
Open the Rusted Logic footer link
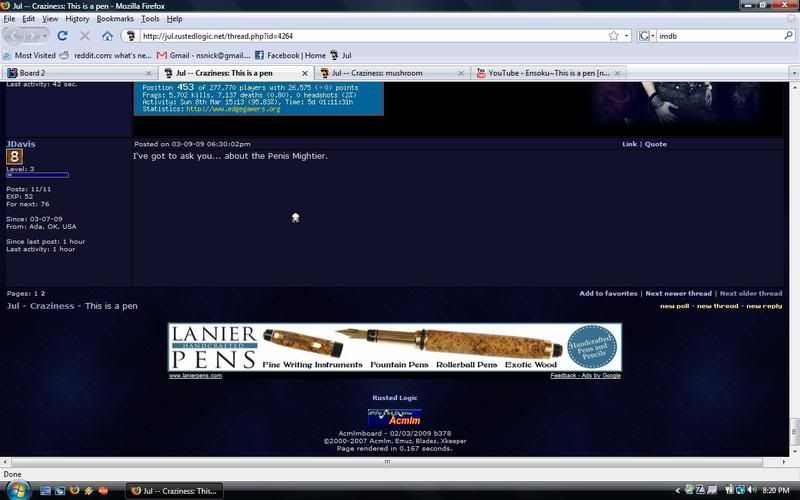(x=394, y=397)
